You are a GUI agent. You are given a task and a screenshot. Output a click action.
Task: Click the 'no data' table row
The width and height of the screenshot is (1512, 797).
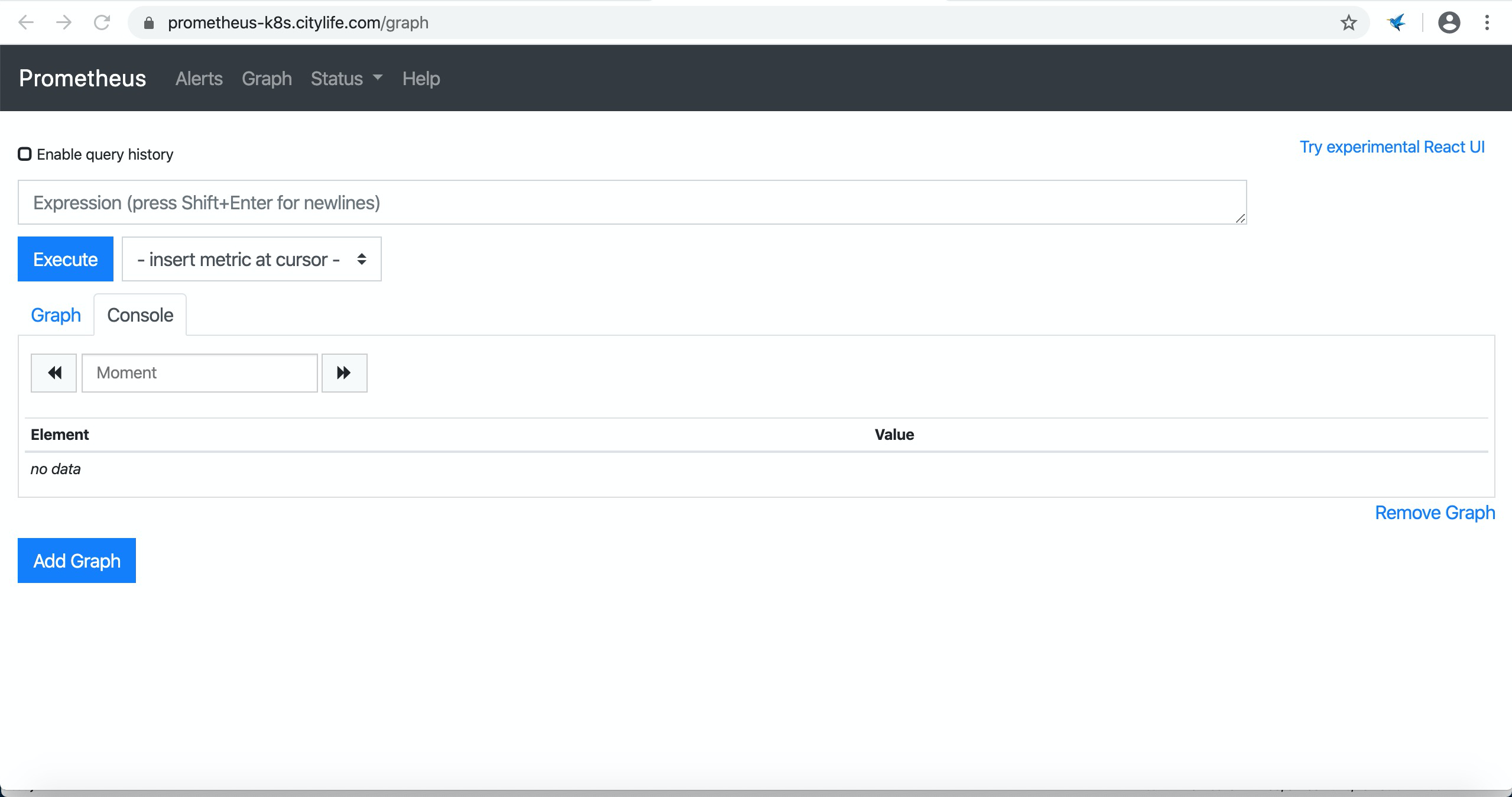point(757,469)
